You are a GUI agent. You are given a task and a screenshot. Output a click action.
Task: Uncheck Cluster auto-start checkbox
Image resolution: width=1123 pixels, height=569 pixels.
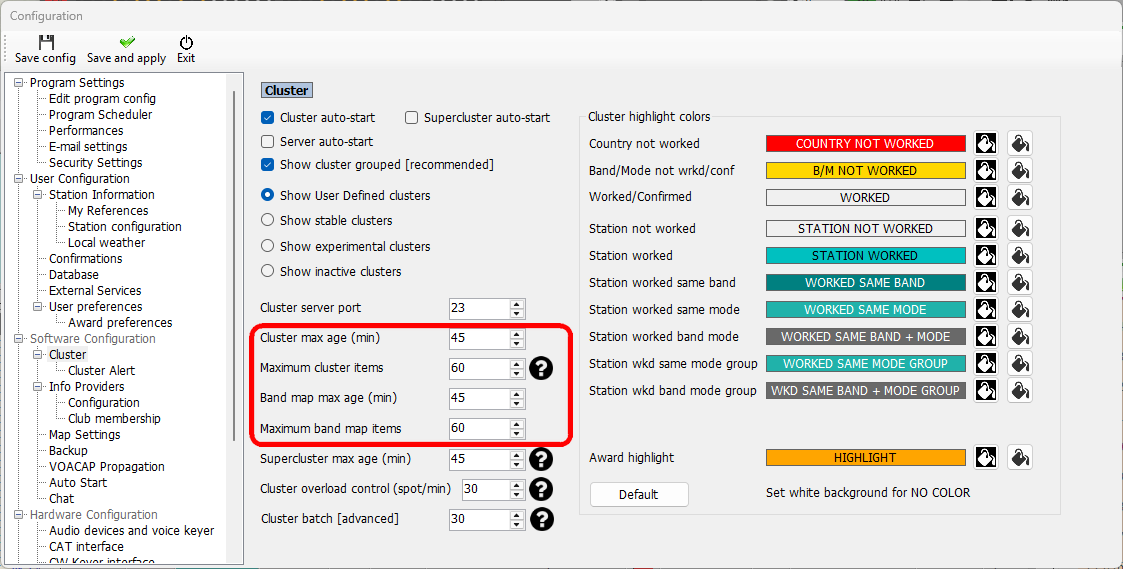click(x=268, y=118)
